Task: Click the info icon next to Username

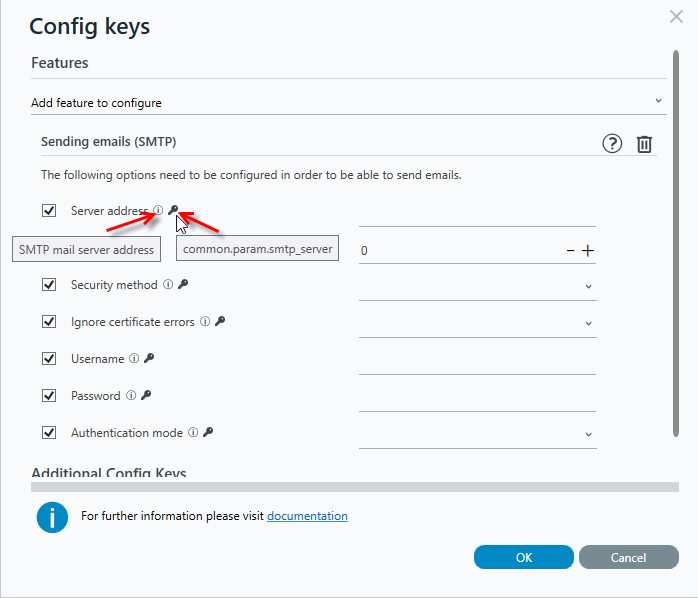Action: pyautogui.click(x=134, y=358)
